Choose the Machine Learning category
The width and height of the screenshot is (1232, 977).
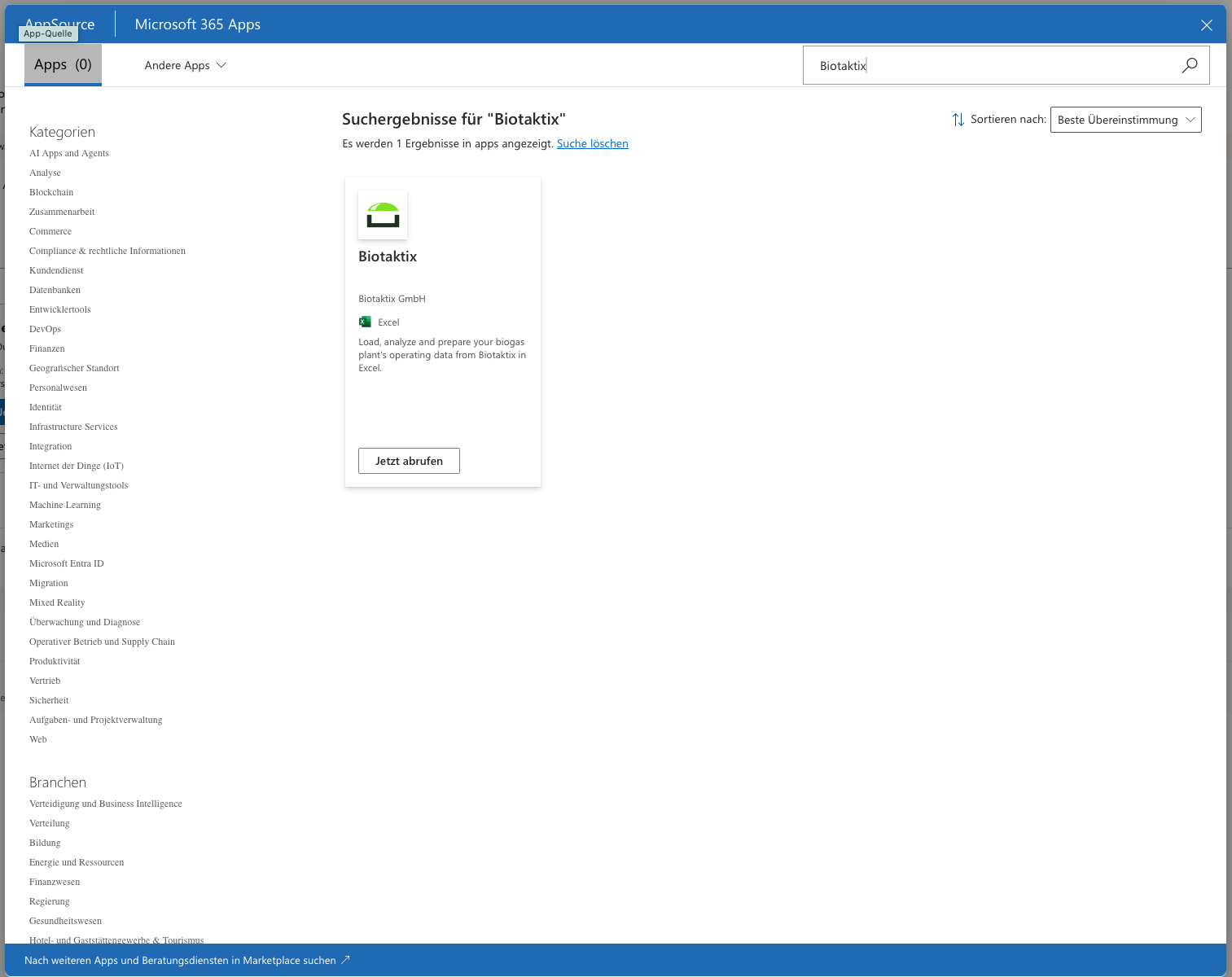[x=65, y=505]
